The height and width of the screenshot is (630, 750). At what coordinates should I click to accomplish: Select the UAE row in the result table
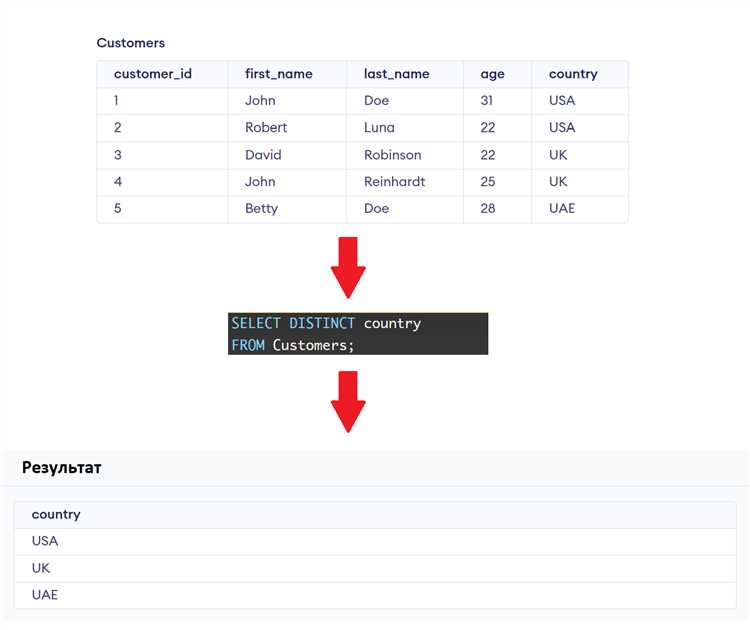(45, 595)
